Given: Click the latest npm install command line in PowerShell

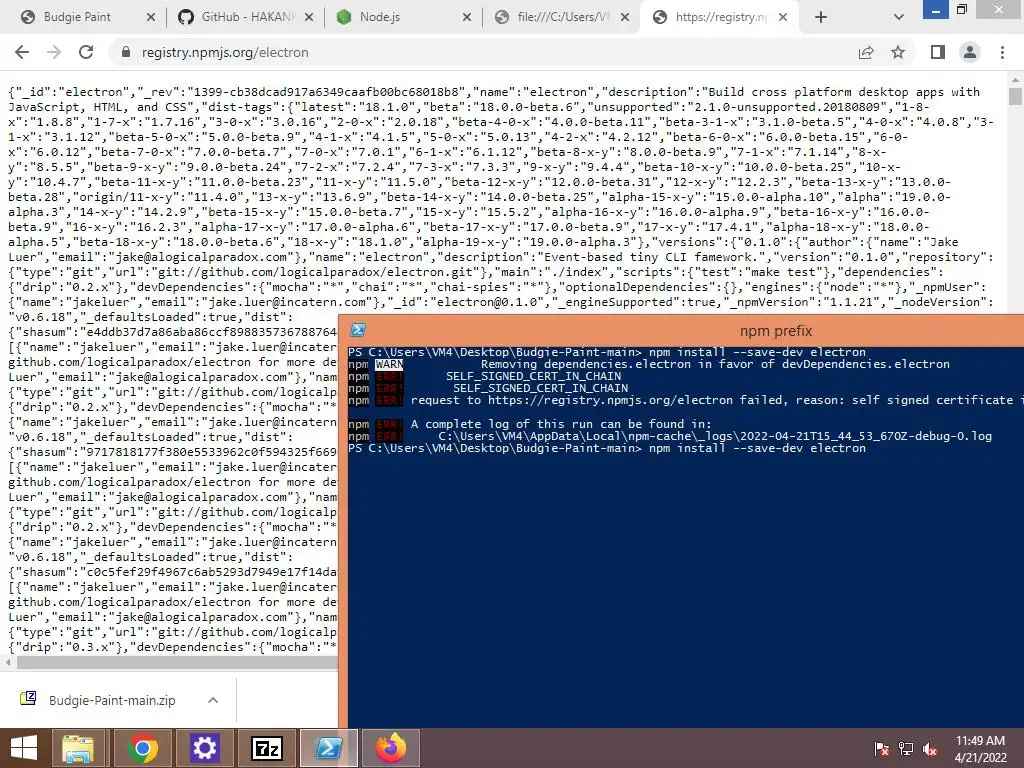Looking at the screenshot, I should pos(607,448).
